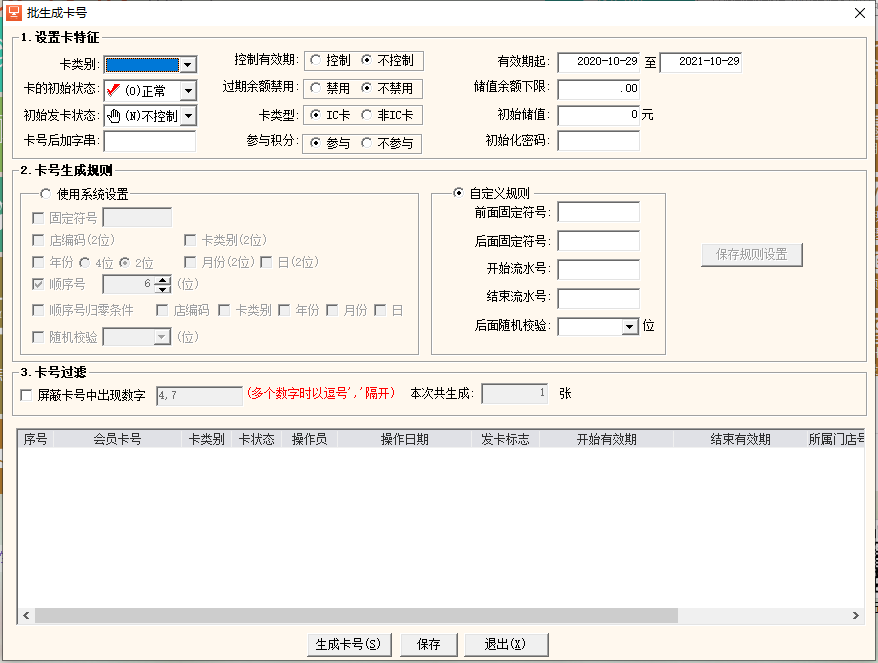Open the 卡类别 dropdown list
878x663 pixels.
point(188,64)
